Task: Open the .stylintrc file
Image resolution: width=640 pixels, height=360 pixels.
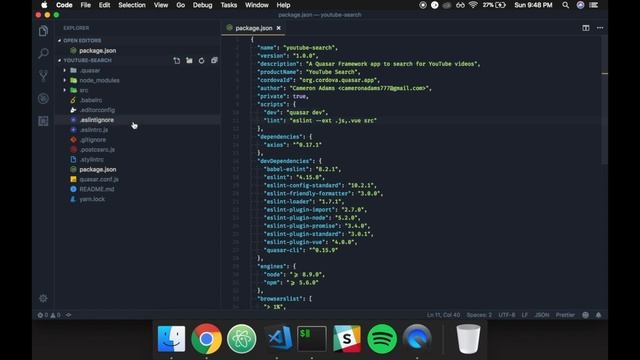Action: (92, 160)
